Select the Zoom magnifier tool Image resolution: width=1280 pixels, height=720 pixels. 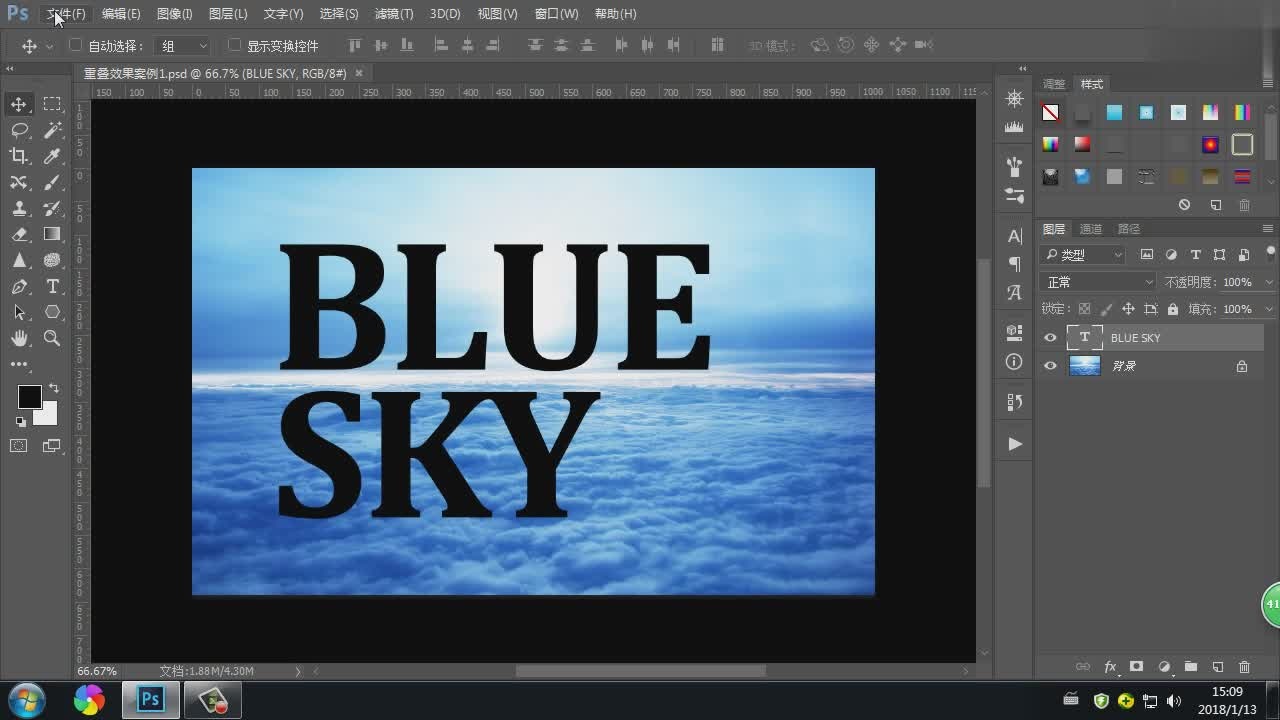point(52,338)
